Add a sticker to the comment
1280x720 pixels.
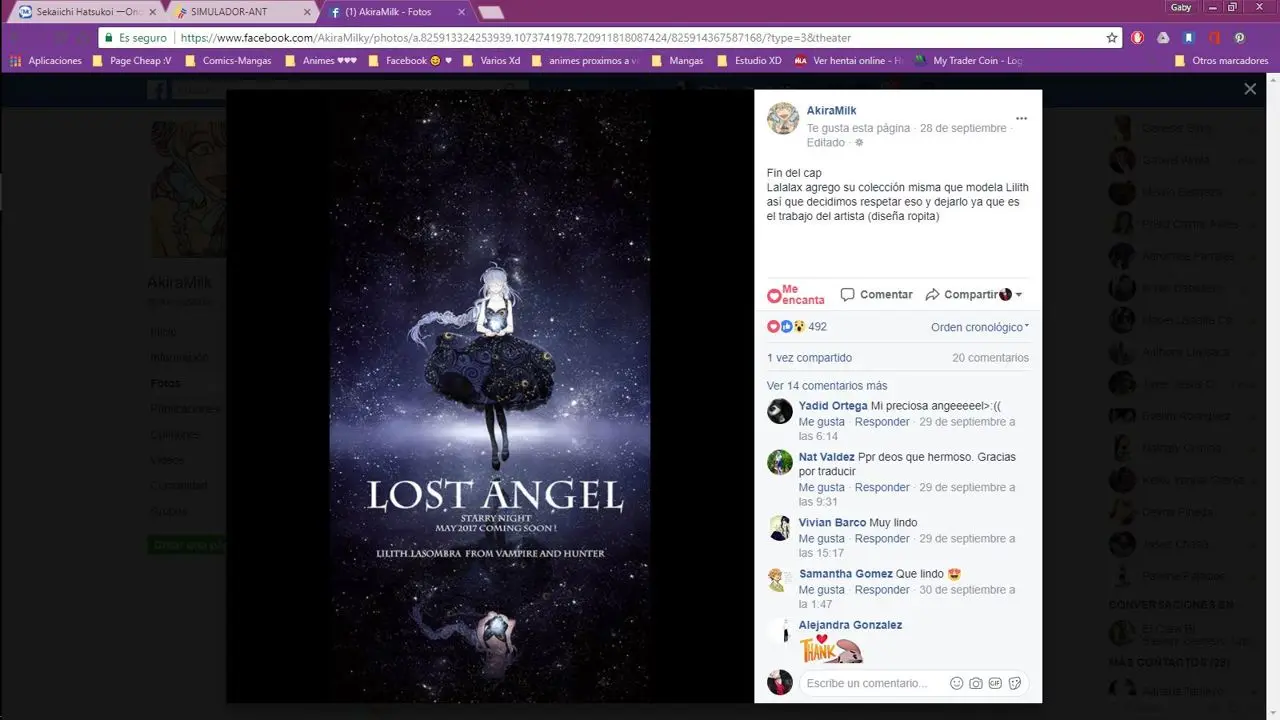click(1015, 683)
